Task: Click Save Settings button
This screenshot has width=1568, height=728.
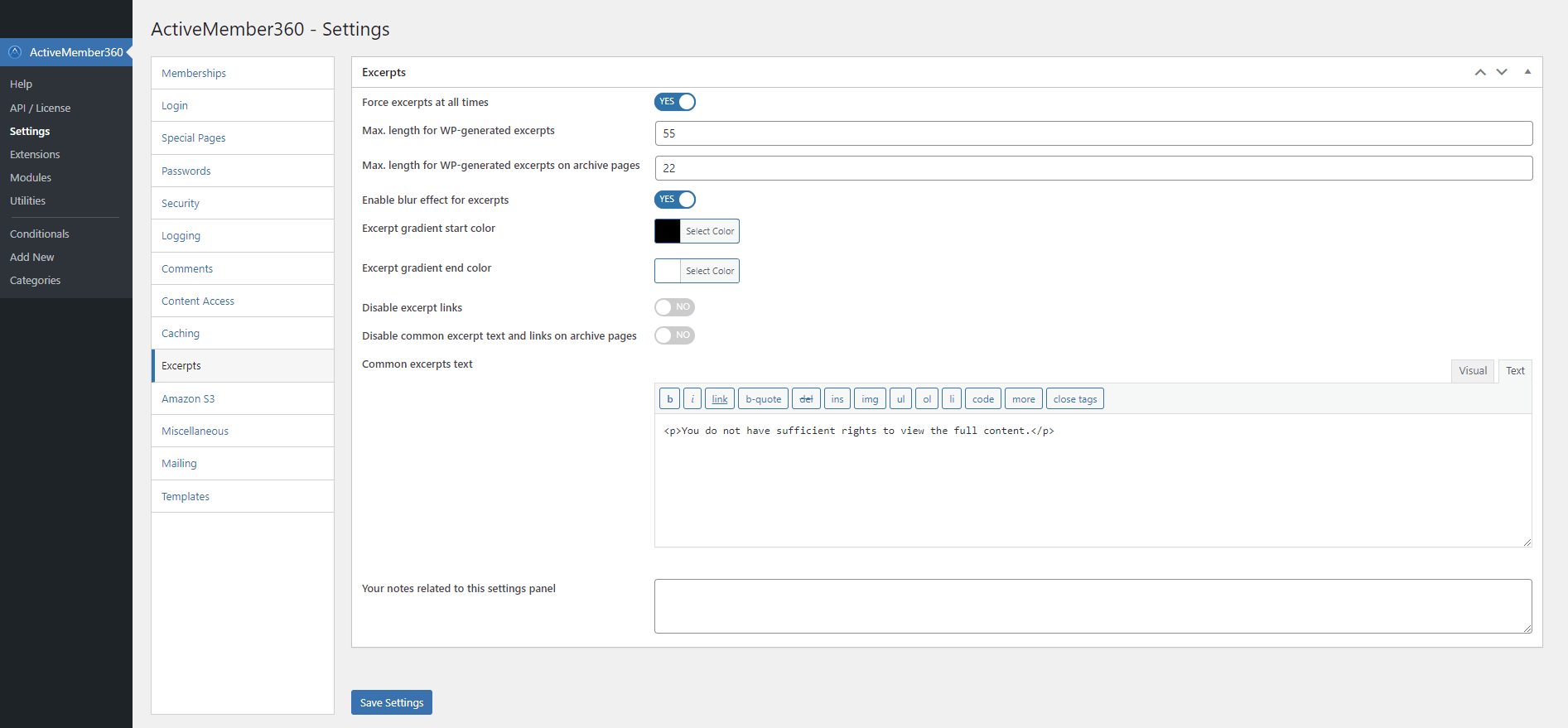Action: pyautogui.click(x=392, y=702)
